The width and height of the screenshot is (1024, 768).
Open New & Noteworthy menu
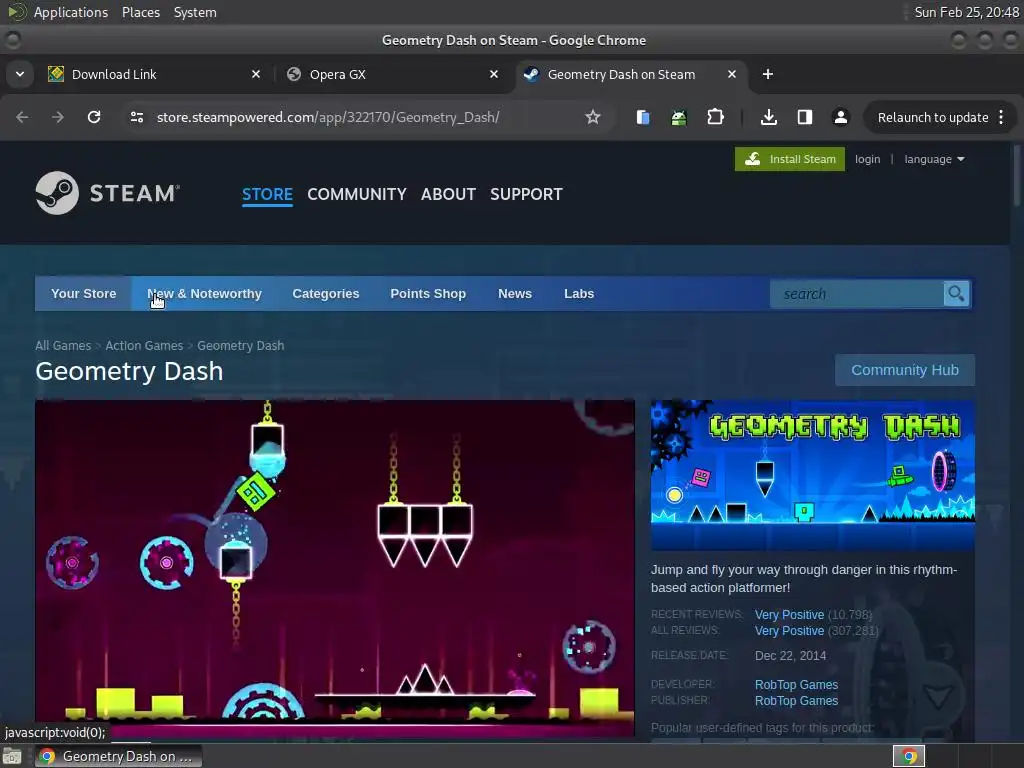[x=204, y=294]
